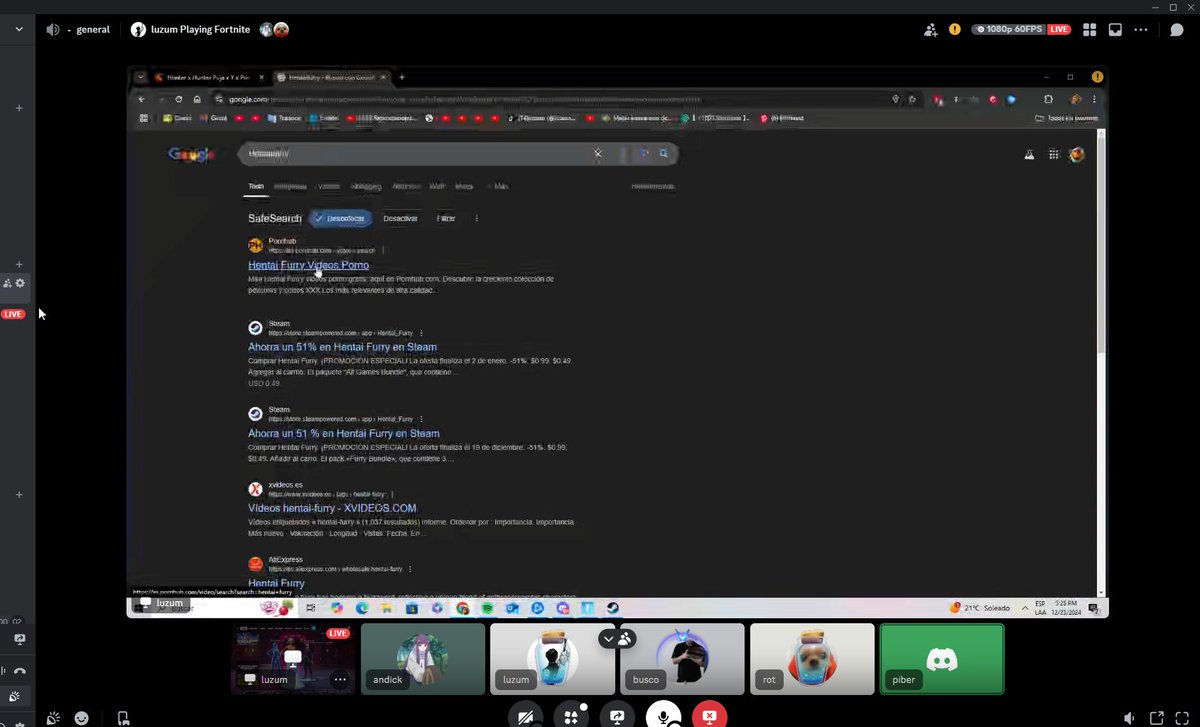This screenshot has width=1200, height=727.
Task: Click the Filtrar SafeSearch option
Action: pyautogui.click(x=446, y=218)
